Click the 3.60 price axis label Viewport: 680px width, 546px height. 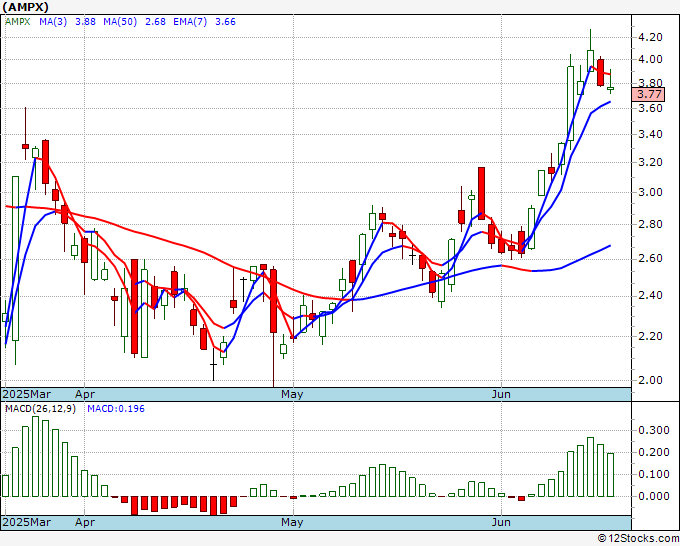click(x=650, y=108)
